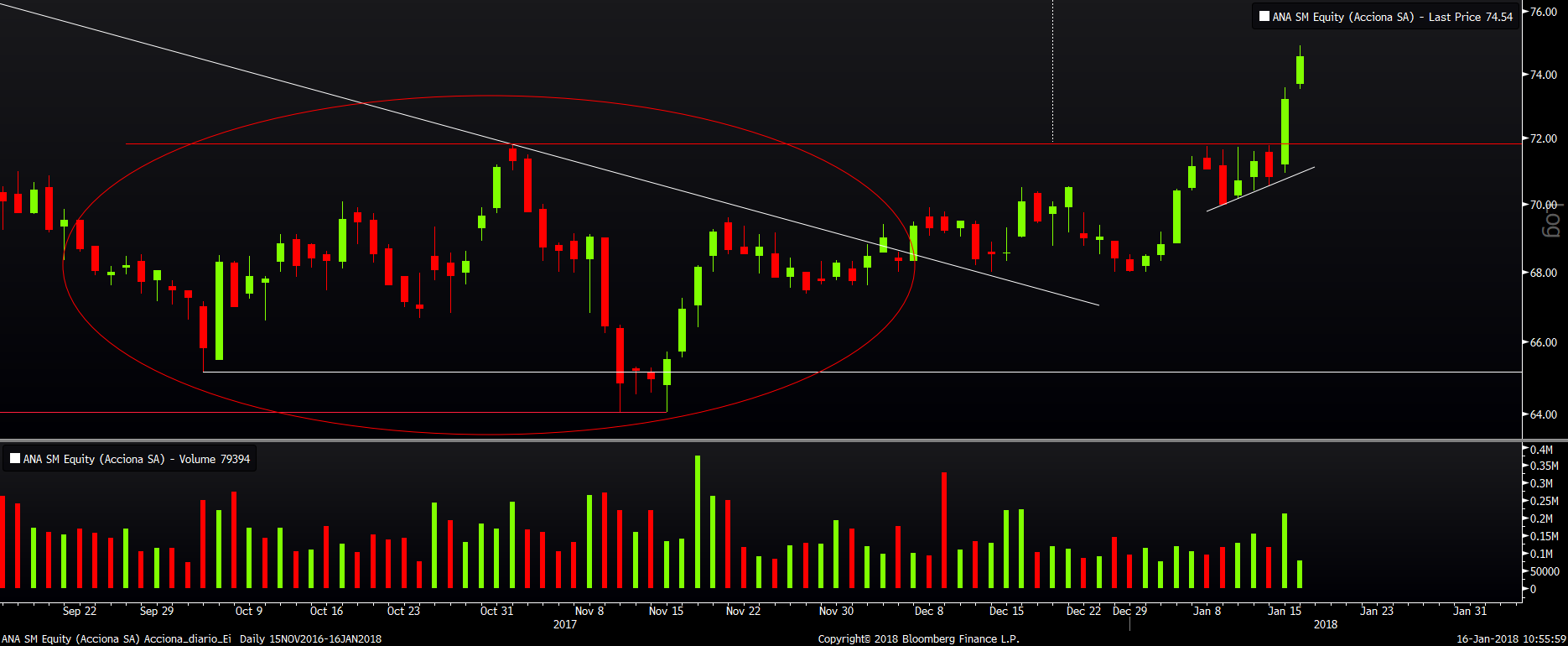
Task: Click the 2018 year label under the date axis
Action: pyautogui.click(x=1326, y=624)
